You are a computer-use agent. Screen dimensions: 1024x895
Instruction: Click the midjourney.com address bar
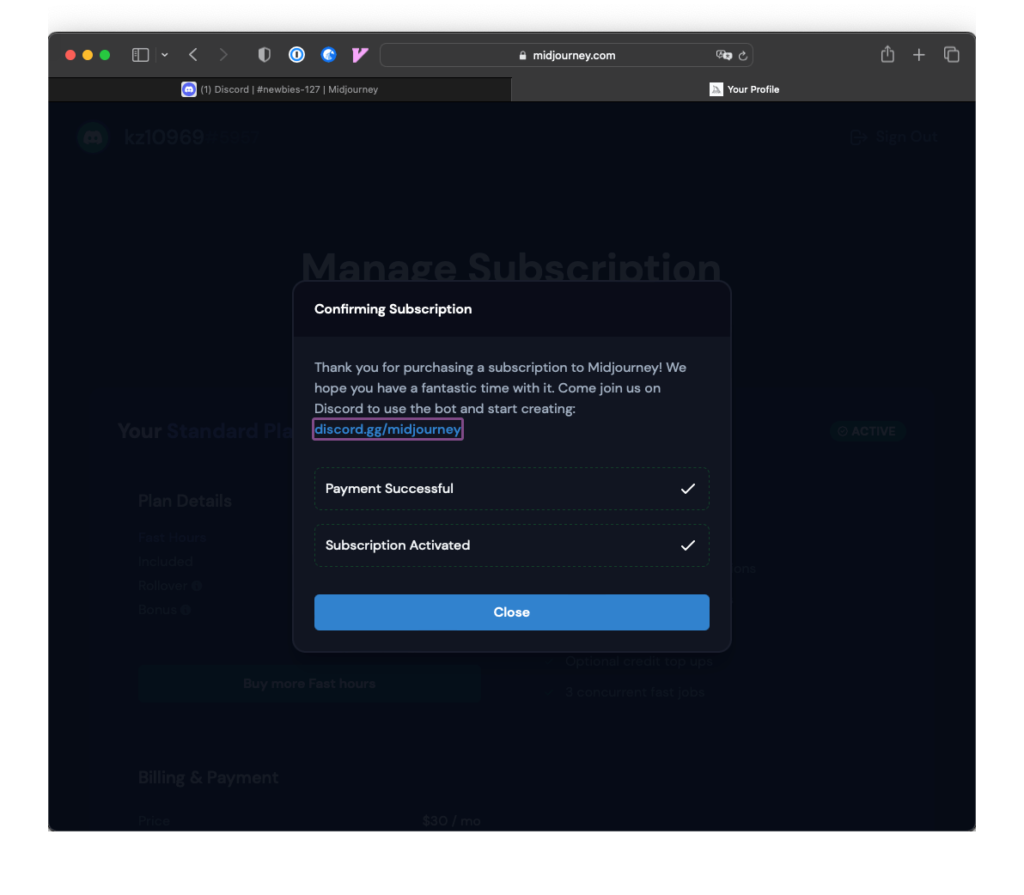click(566, 56)
